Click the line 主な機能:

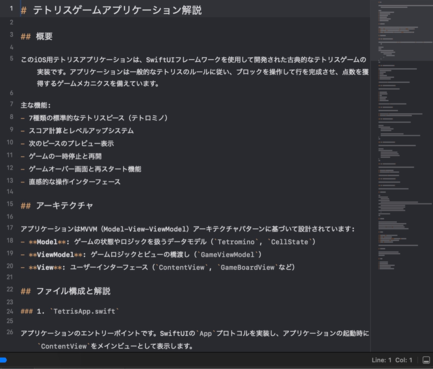pyautogui.click(x=36, y=105)
